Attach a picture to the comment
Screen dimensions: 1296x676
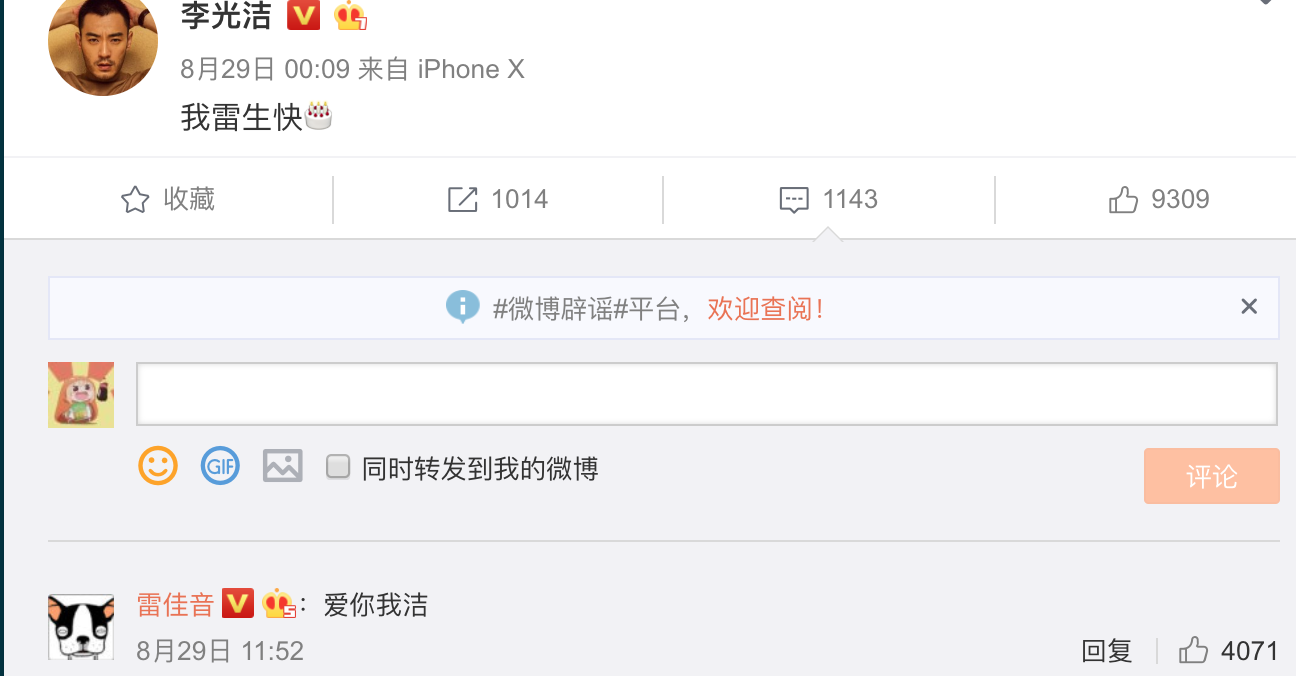(x=283, y=466)
